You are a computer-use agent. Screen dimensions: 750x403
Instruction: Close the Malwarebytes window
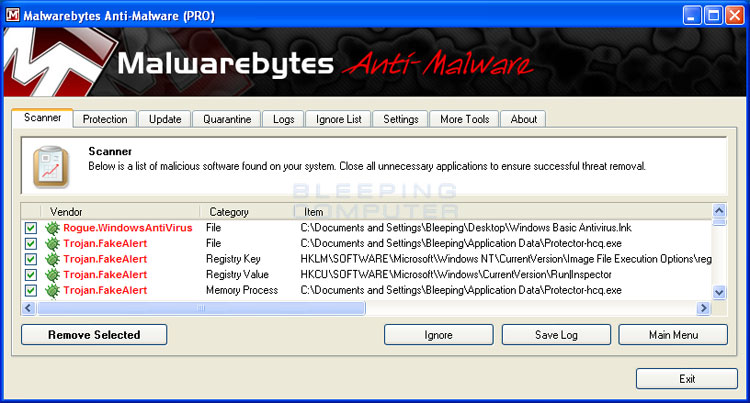pyautogui.click(x=734, y=15)
